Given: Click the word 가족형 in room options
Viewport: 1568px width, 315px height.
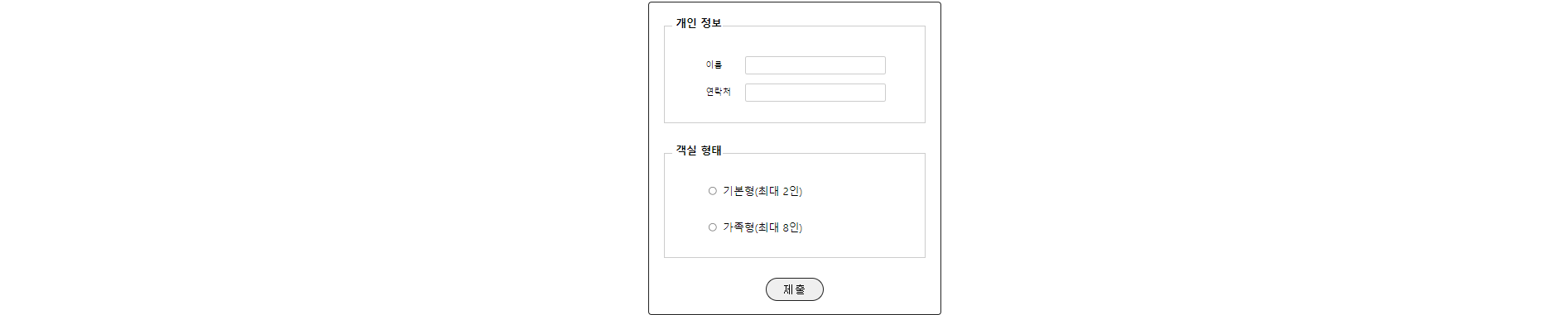Looking at the screenshot, I should 738,227.
